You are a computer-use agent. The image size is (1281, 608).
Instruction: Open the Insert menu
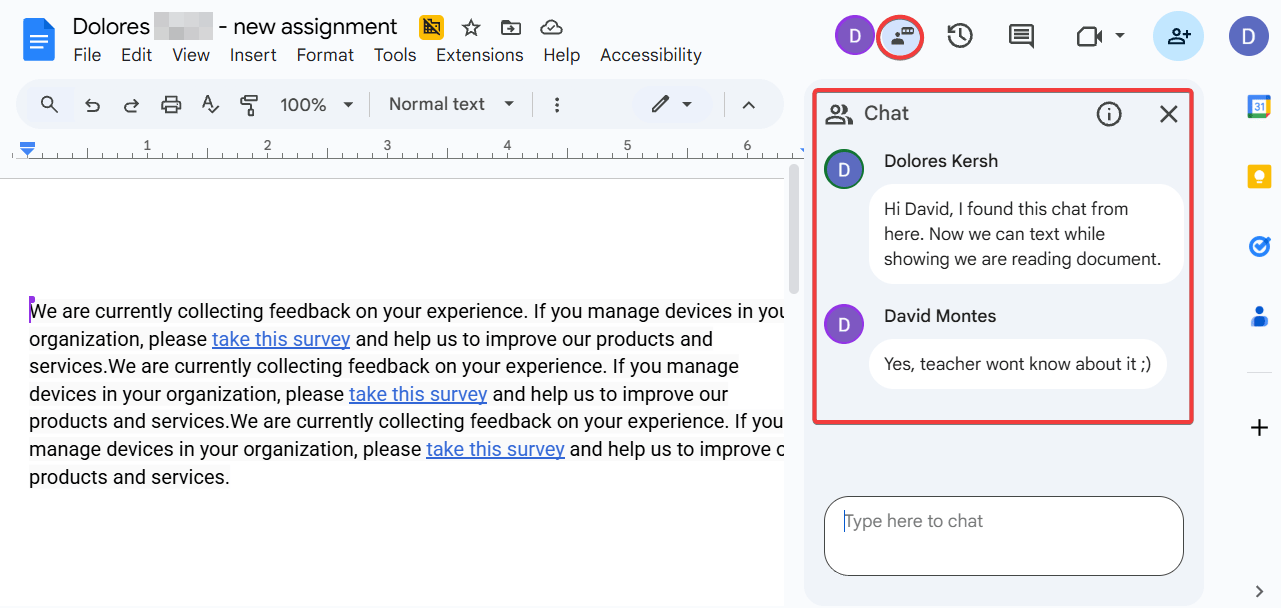pyautogui.click(x=253, y=55)
